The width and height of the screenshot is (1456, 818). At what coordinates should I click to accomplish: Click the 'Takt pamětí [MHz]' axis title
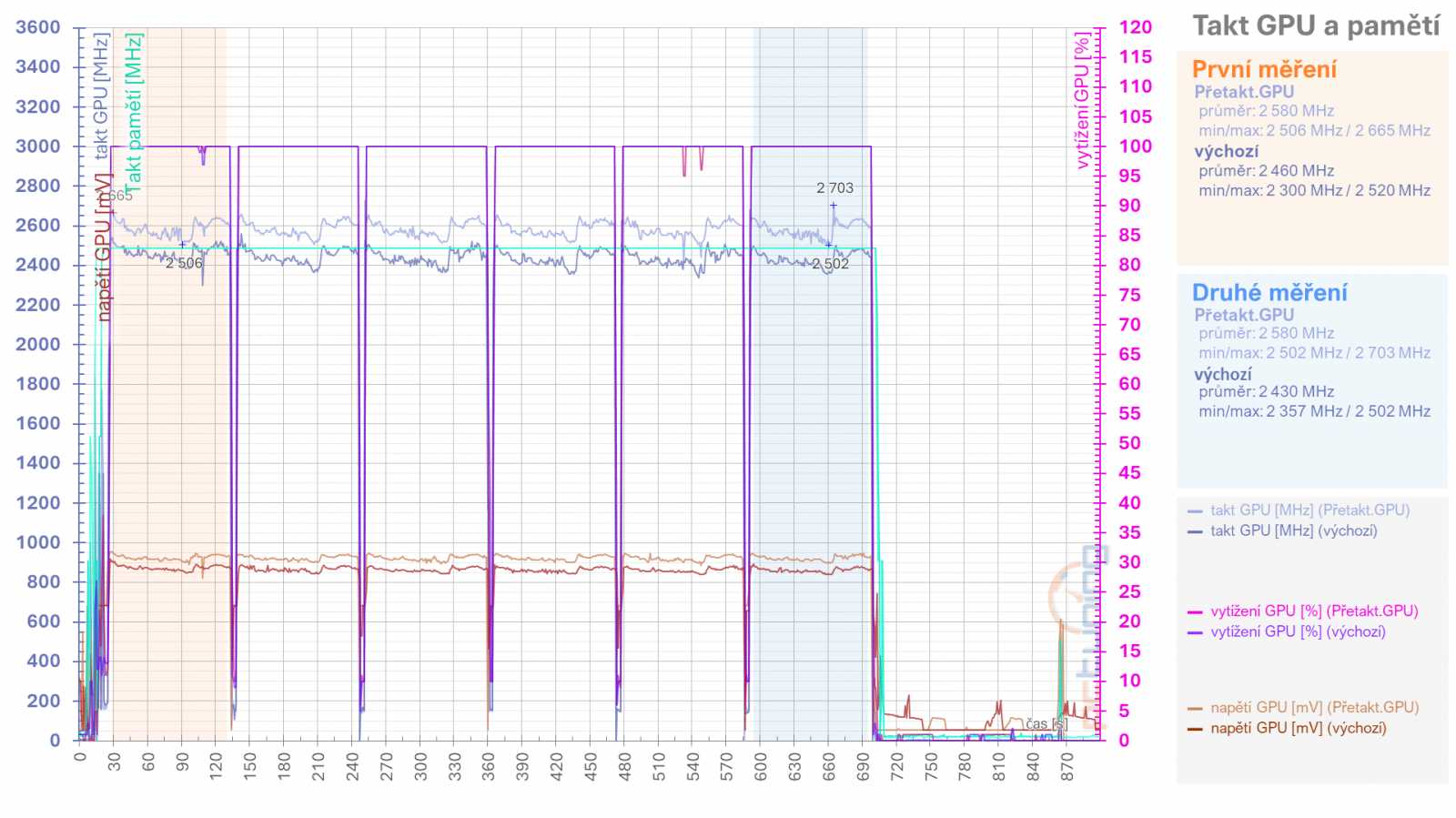(x=134, y=114)
